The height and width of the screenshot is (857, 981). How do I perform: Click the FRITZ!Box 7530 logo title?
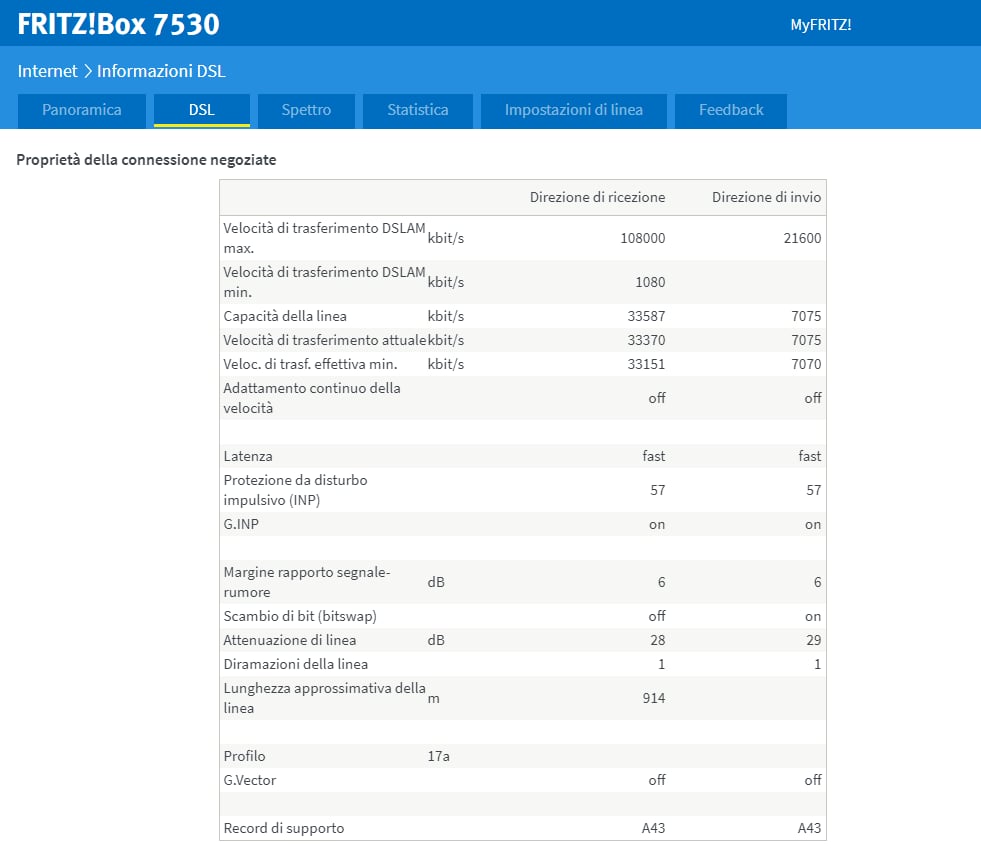tap(118, 24)
